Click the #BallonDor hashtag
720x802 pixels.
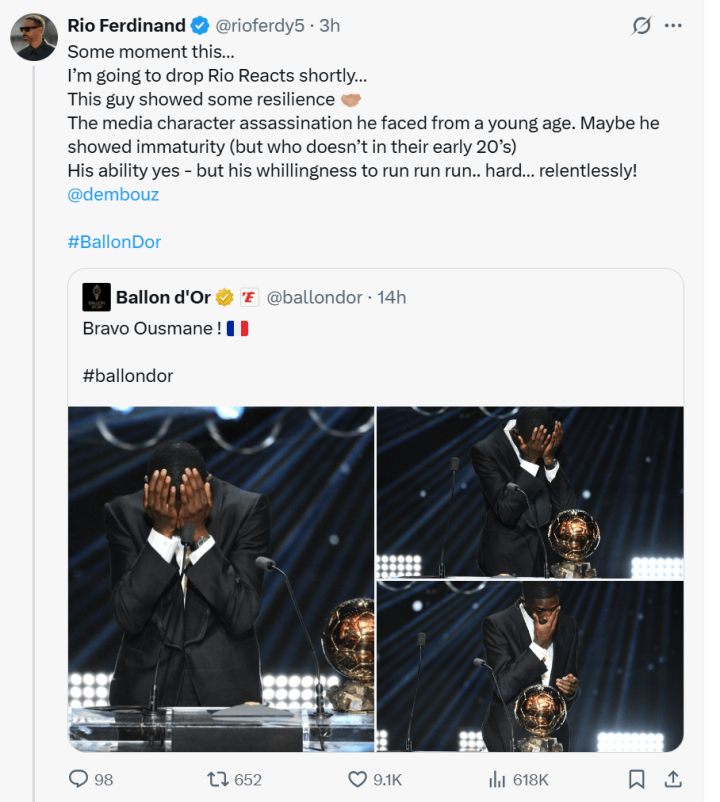(x=114, y=242)
